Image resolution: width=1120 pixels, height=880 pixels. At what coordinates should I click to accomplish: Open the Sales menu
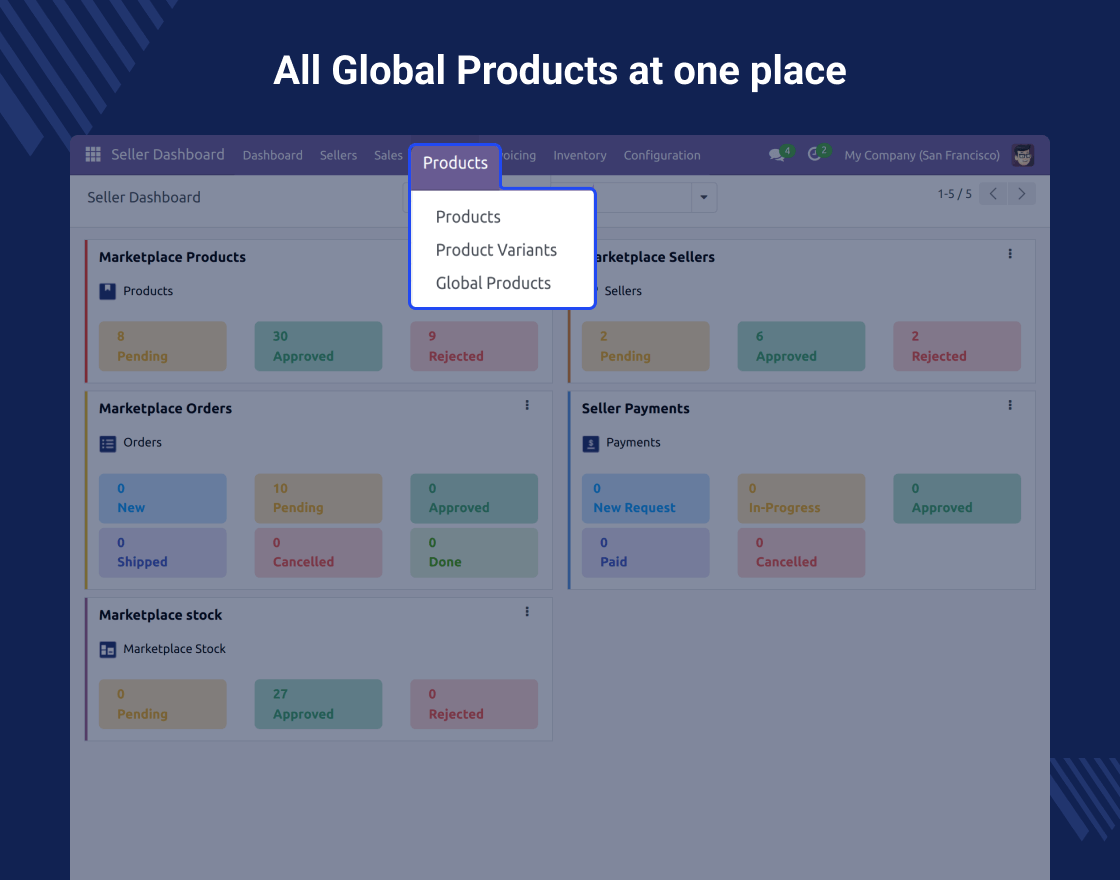(x=389, y=155)
